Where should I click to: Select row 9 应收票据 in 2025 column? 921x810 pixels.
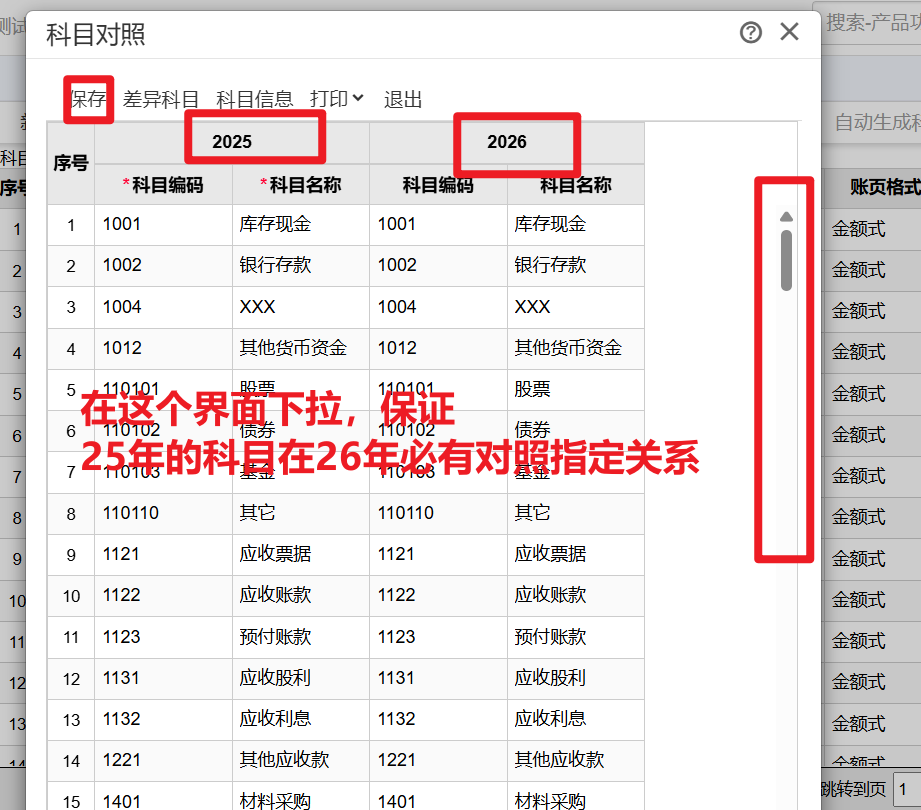[x=300, y=554]
